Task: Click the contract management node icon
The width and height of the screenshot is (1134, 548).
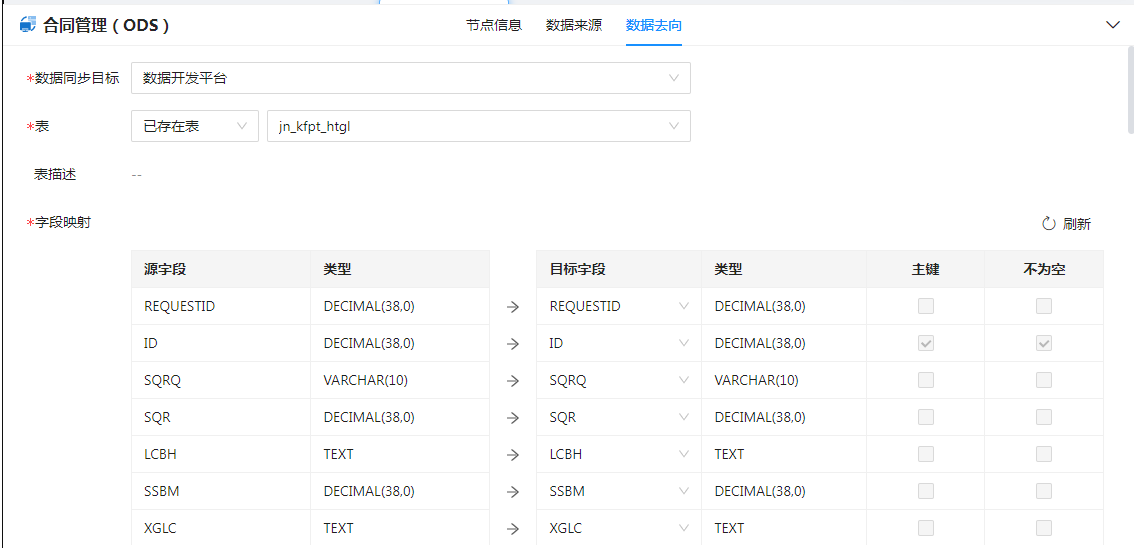Action: tap(28, 25)
